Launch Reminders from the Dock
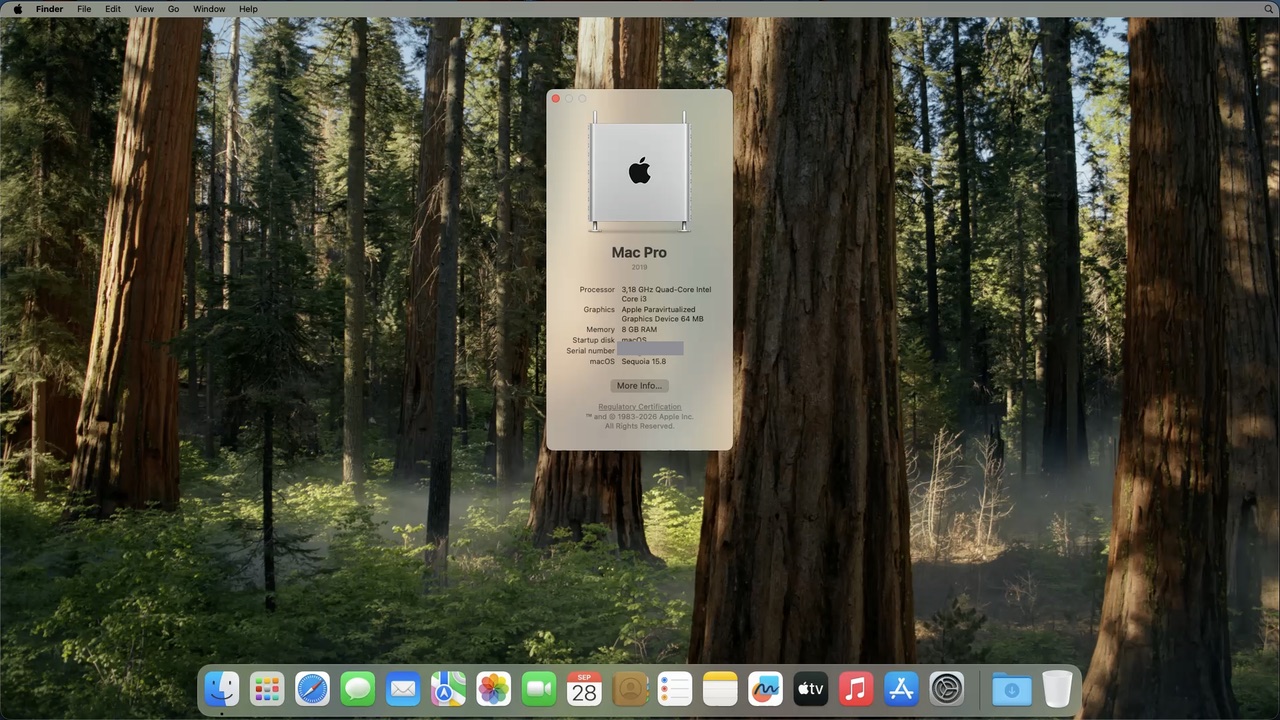 [x=675, y=689]
